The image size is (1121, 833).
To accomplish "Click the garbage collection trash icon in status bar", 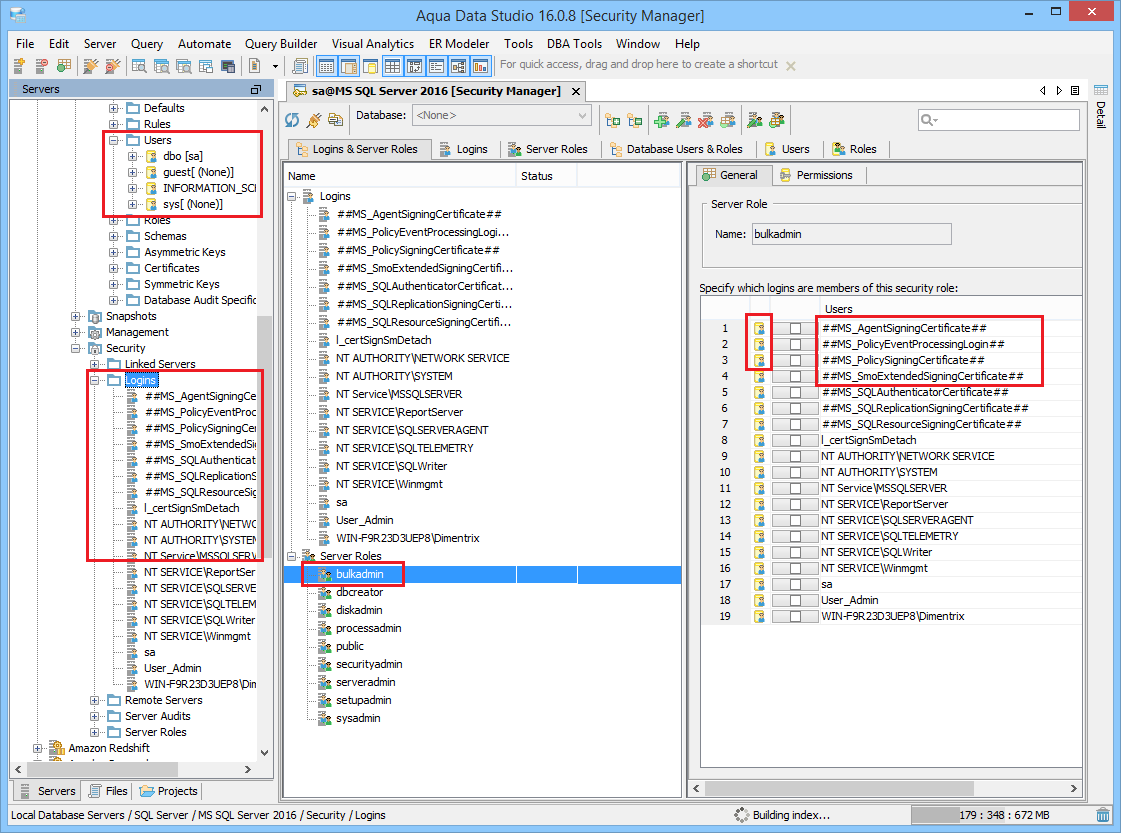I will (1103, 815).
